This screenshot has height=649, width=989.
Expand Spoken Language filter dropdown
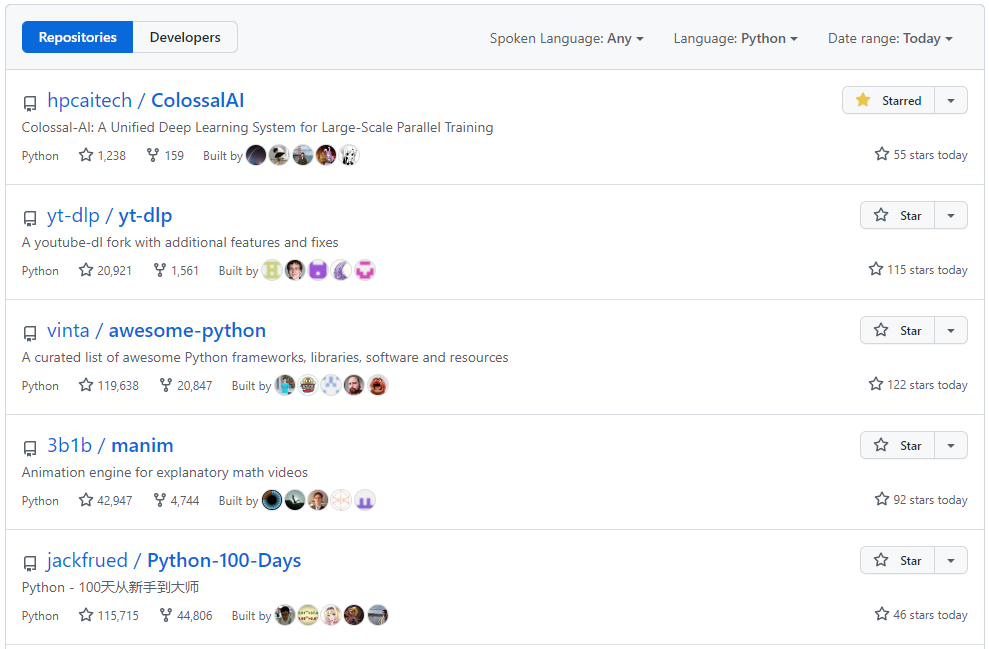click(x=566, y=39)
